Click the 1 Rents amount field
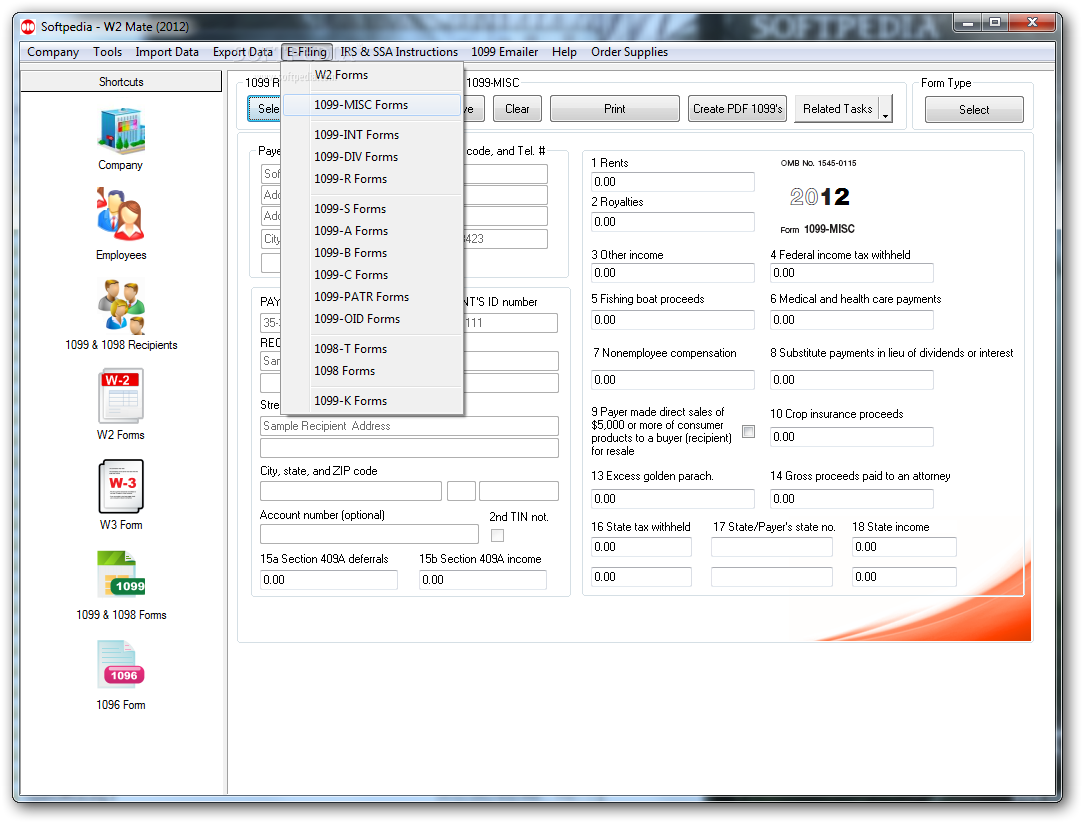This screenshot has height=823, width=1083. coord(672,182)
